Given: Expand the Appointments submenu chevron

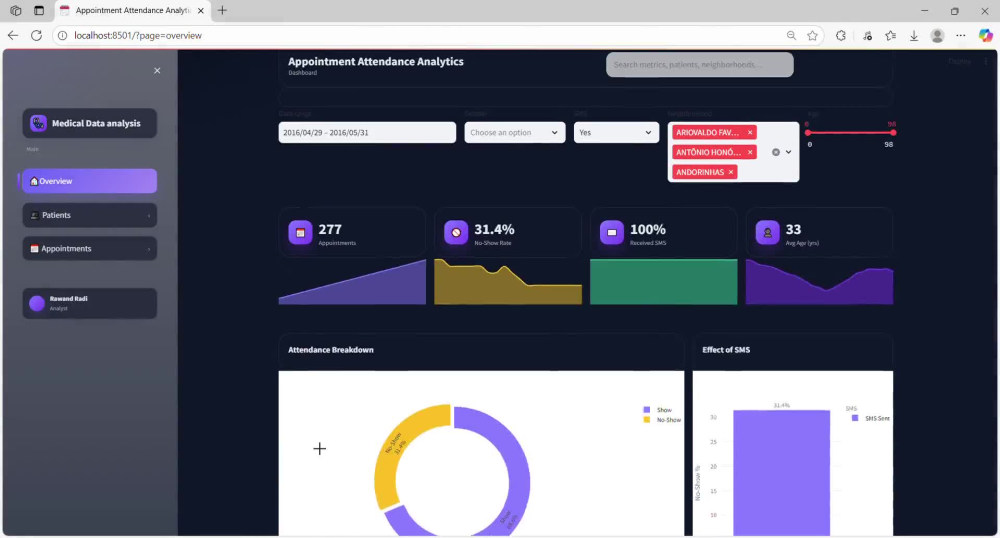Looking at the screenshot, I should pyautogui.click(x=149, y=249).
